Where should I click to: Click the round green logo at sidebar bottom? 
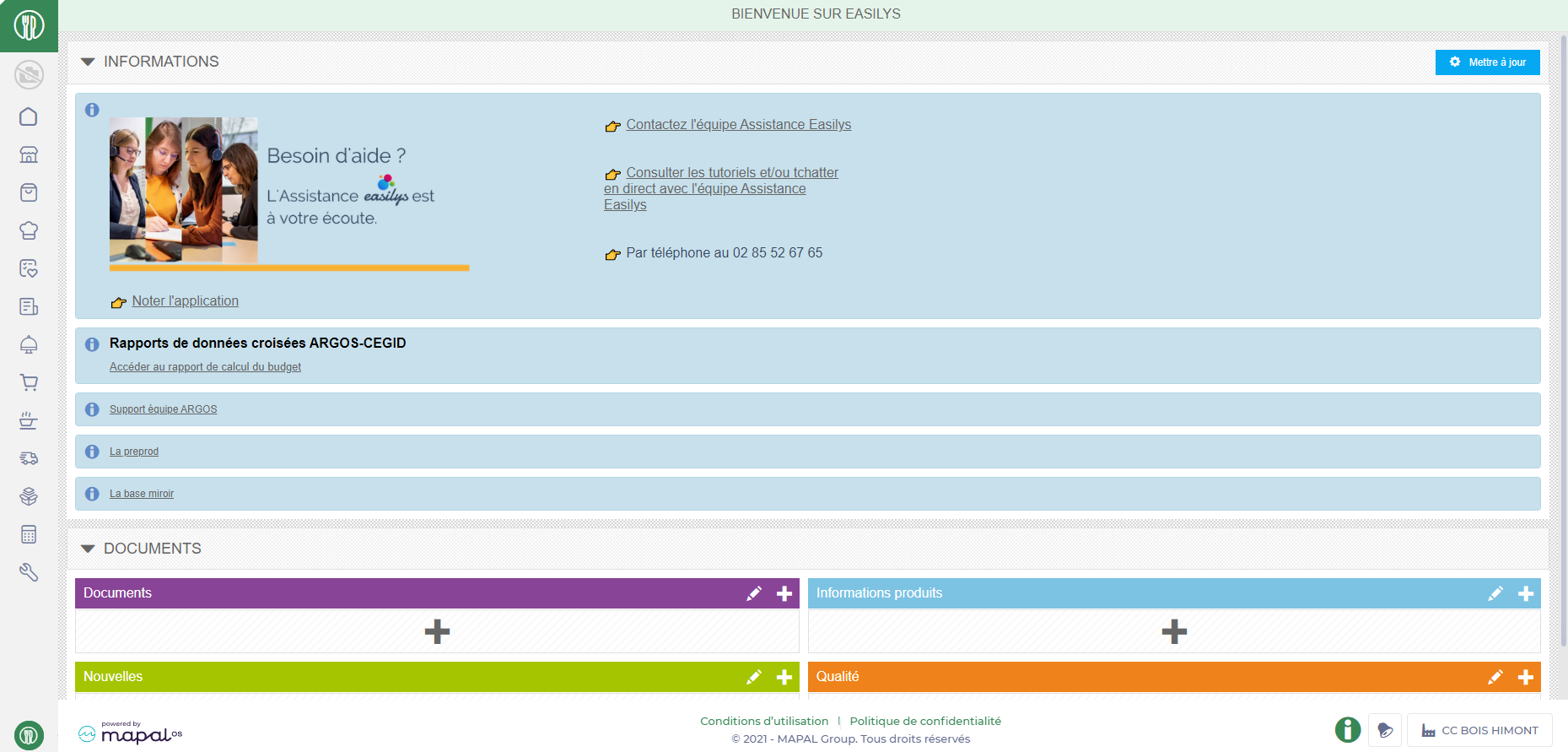pos(29,735)
